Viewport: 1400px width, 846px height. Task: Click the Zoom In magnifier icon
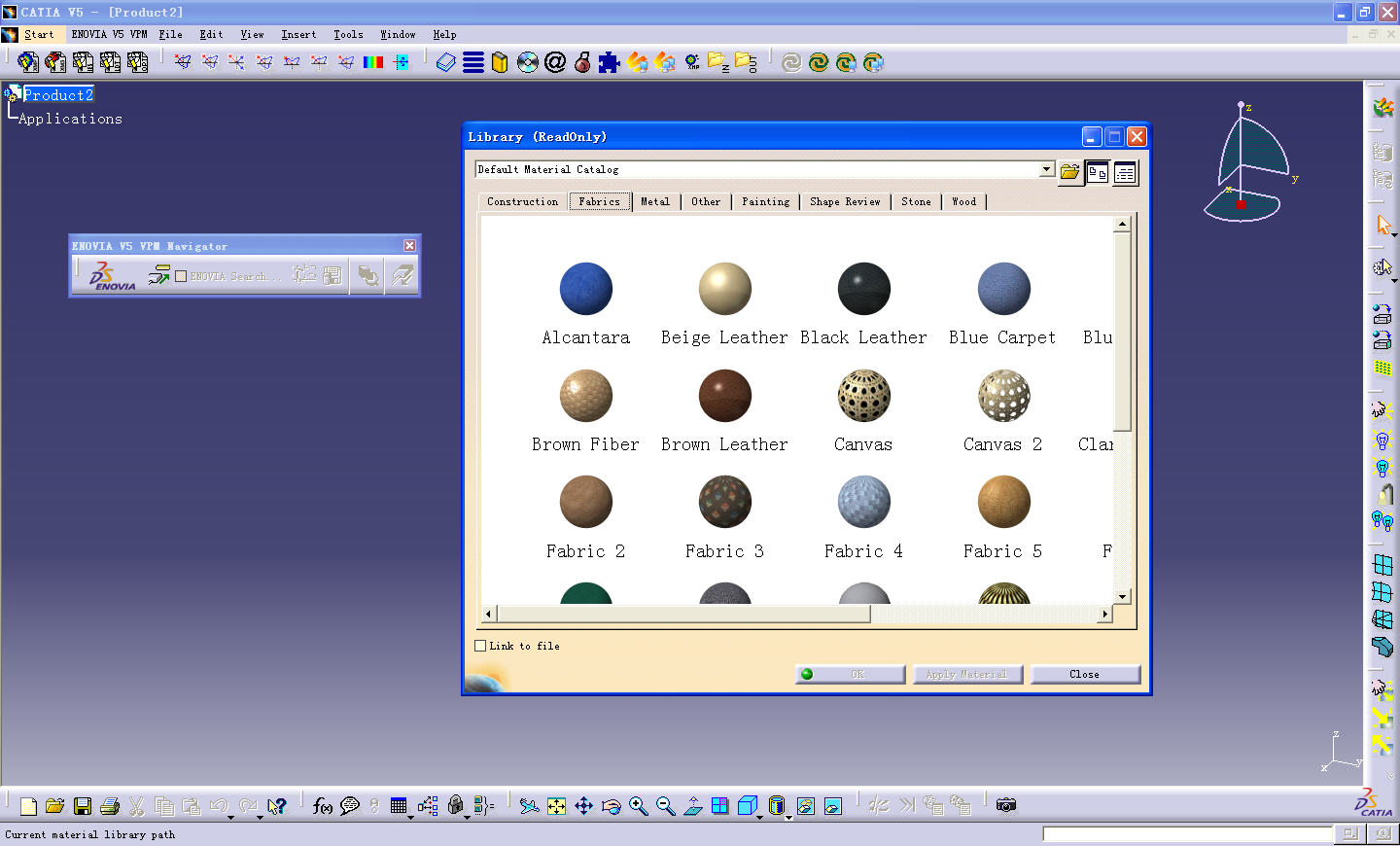(x=638, y=805)
